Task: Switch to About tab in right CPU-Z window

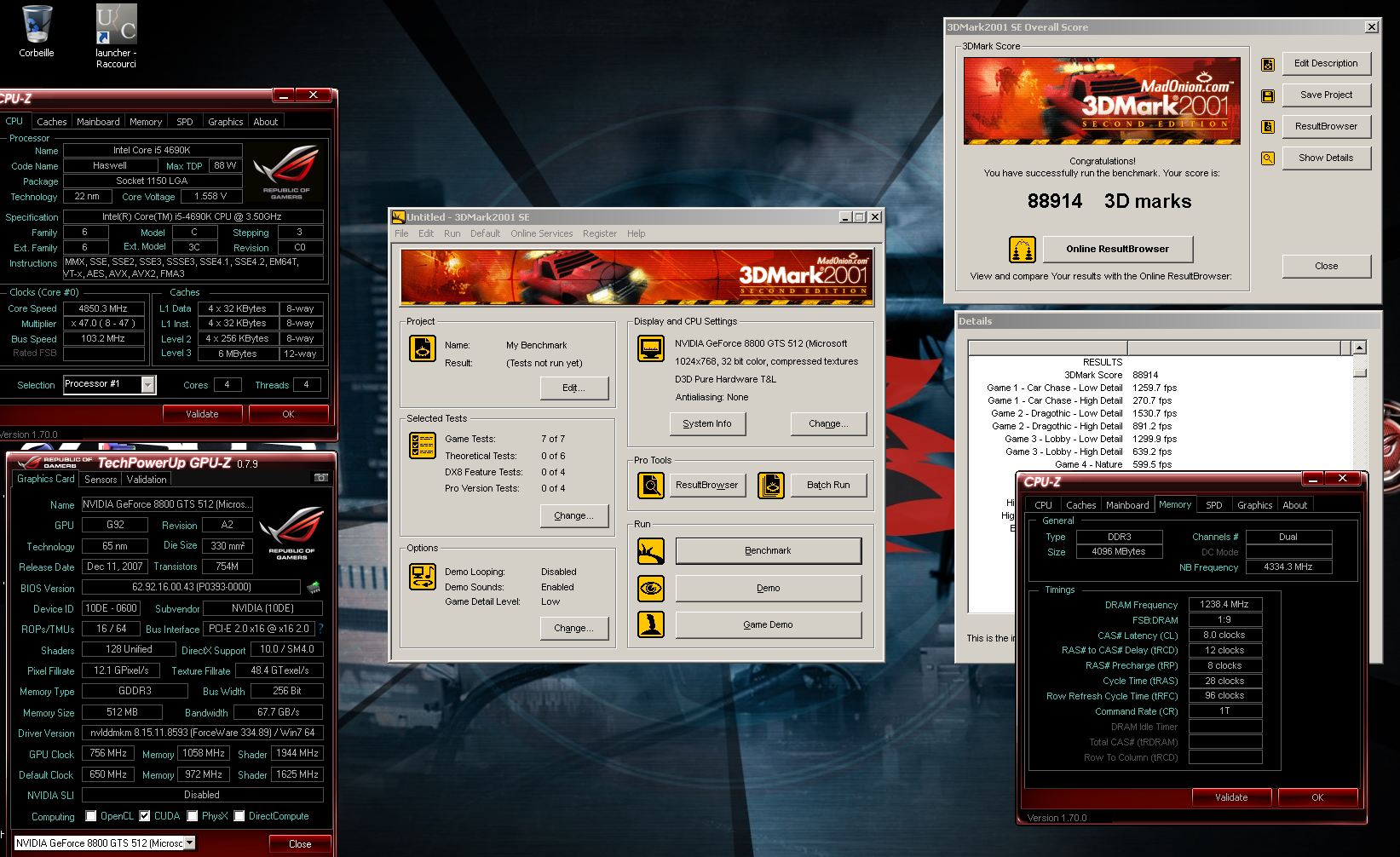Action: click(x=1295, y=505)
